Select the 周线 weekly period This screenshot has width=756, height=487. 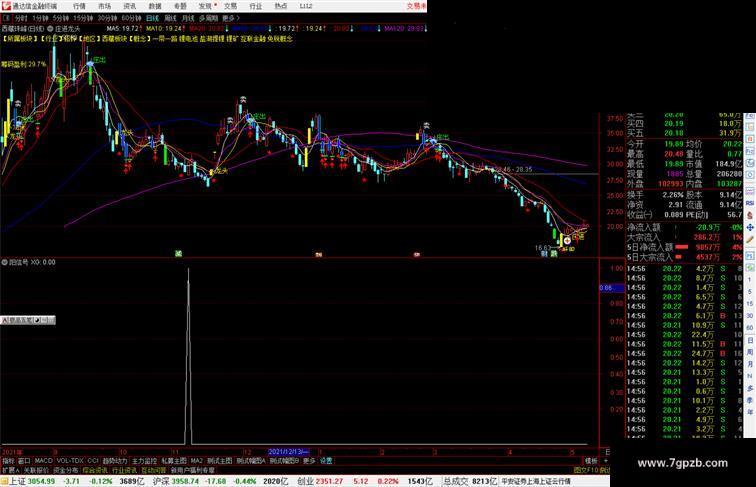(171, 18)
